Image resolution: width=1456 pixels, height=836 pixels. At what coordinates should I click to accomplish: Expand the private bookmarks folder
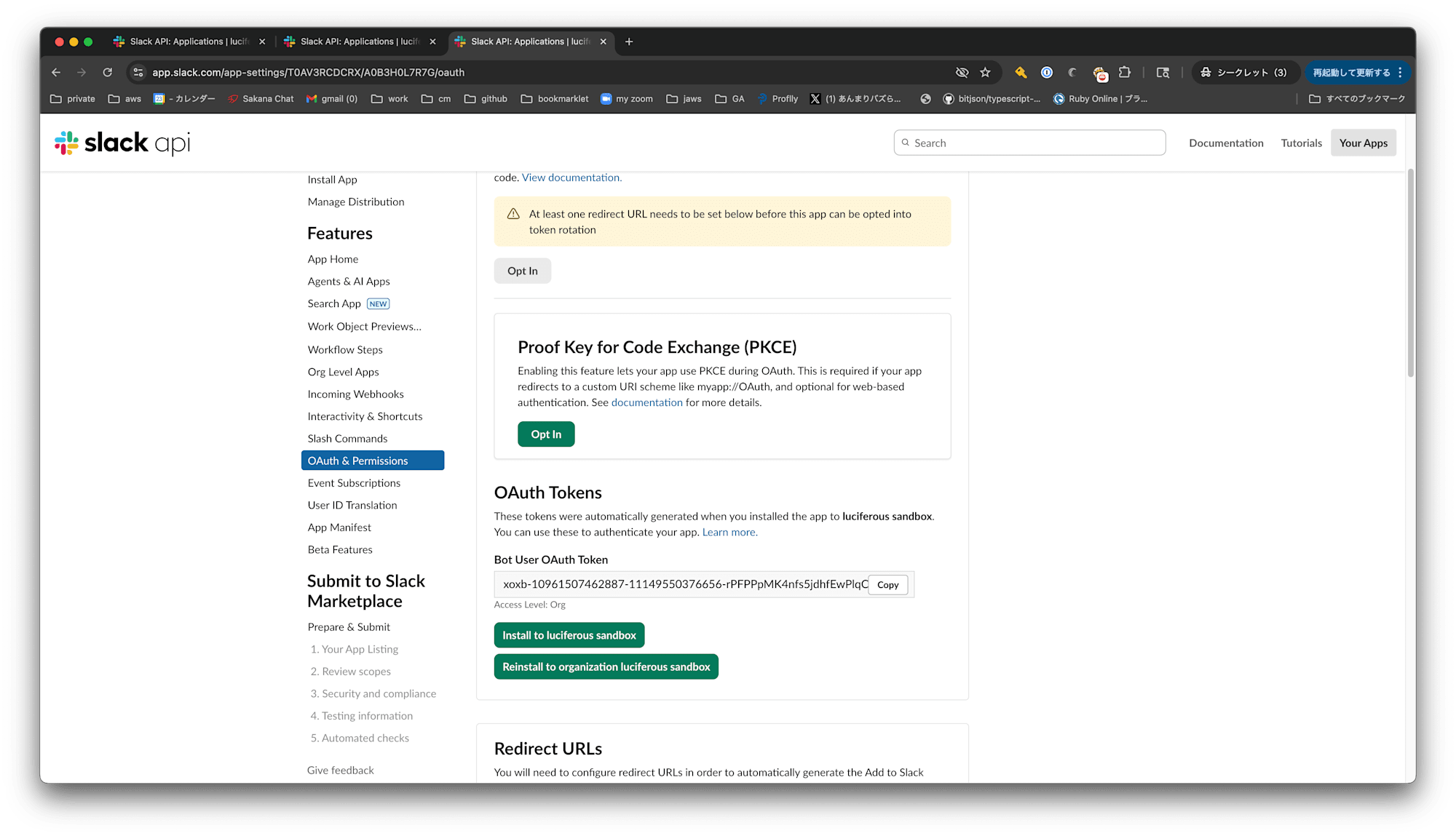coord(73,99)
